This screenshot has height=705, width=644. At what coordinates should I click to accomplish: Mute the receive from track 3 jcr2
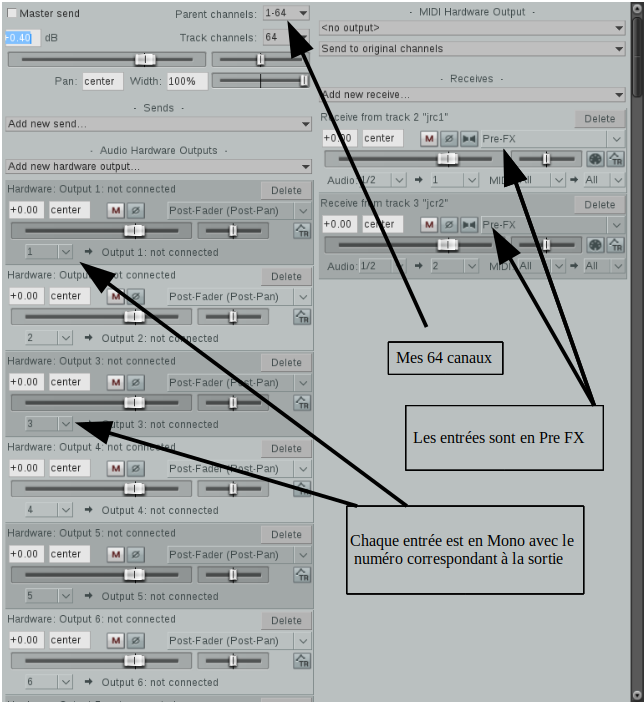point(429,224)
